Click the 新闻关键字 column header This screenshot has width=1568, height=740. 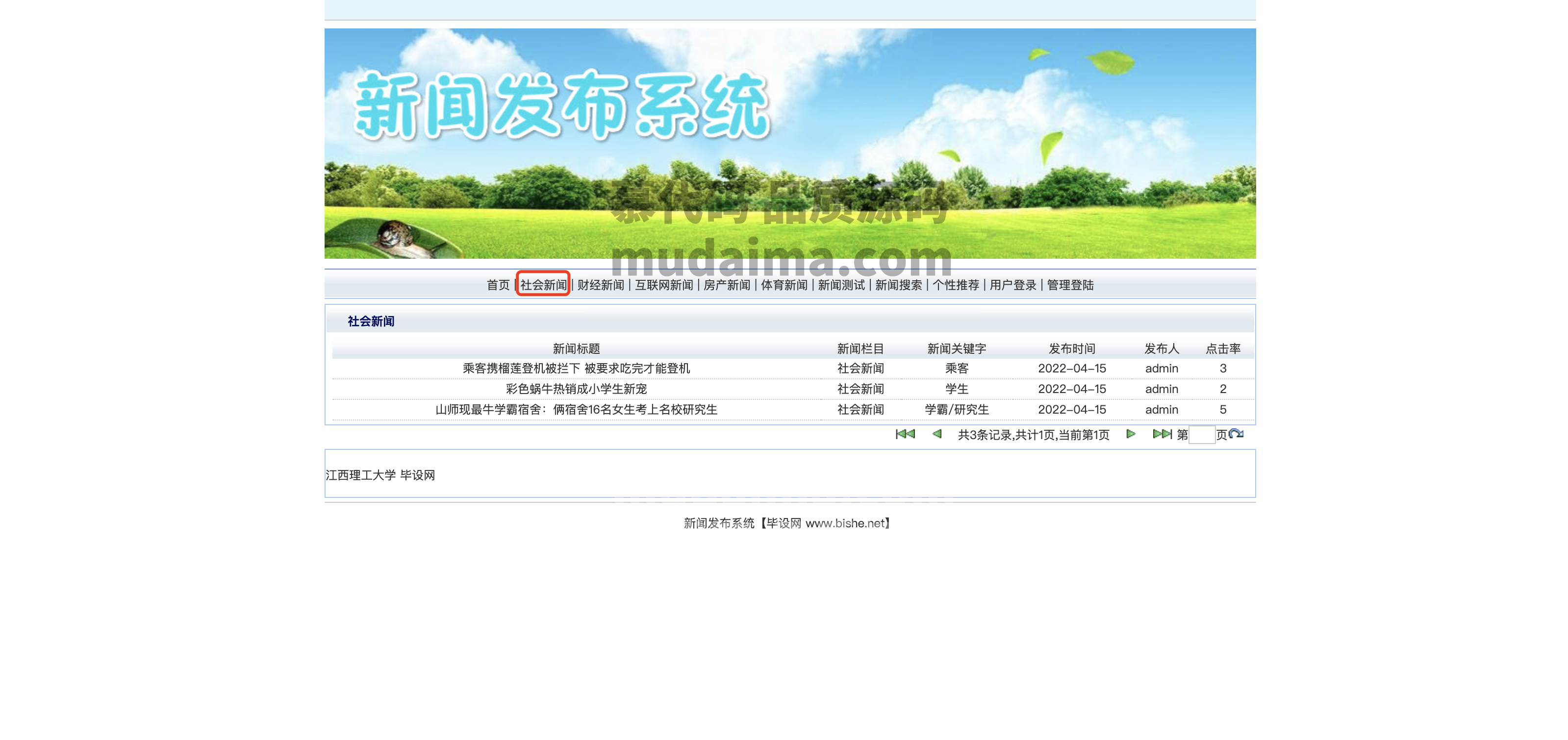pyautogui.click(x=957, y=349)
